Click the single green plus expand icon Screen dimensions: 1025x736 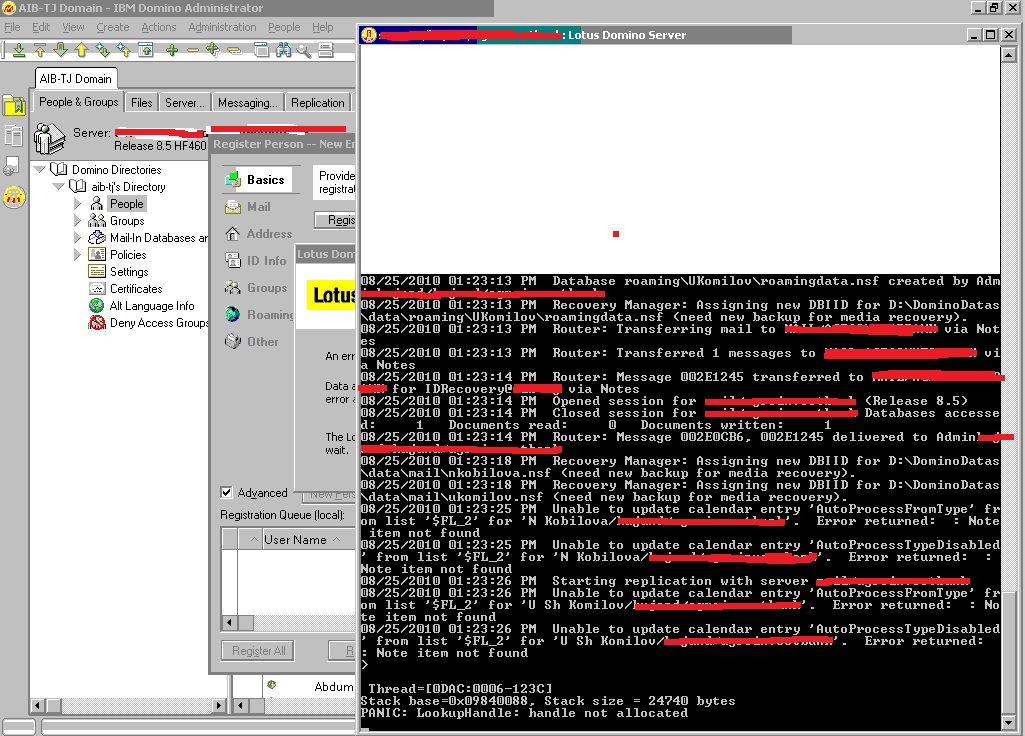(x=172, y=50)
